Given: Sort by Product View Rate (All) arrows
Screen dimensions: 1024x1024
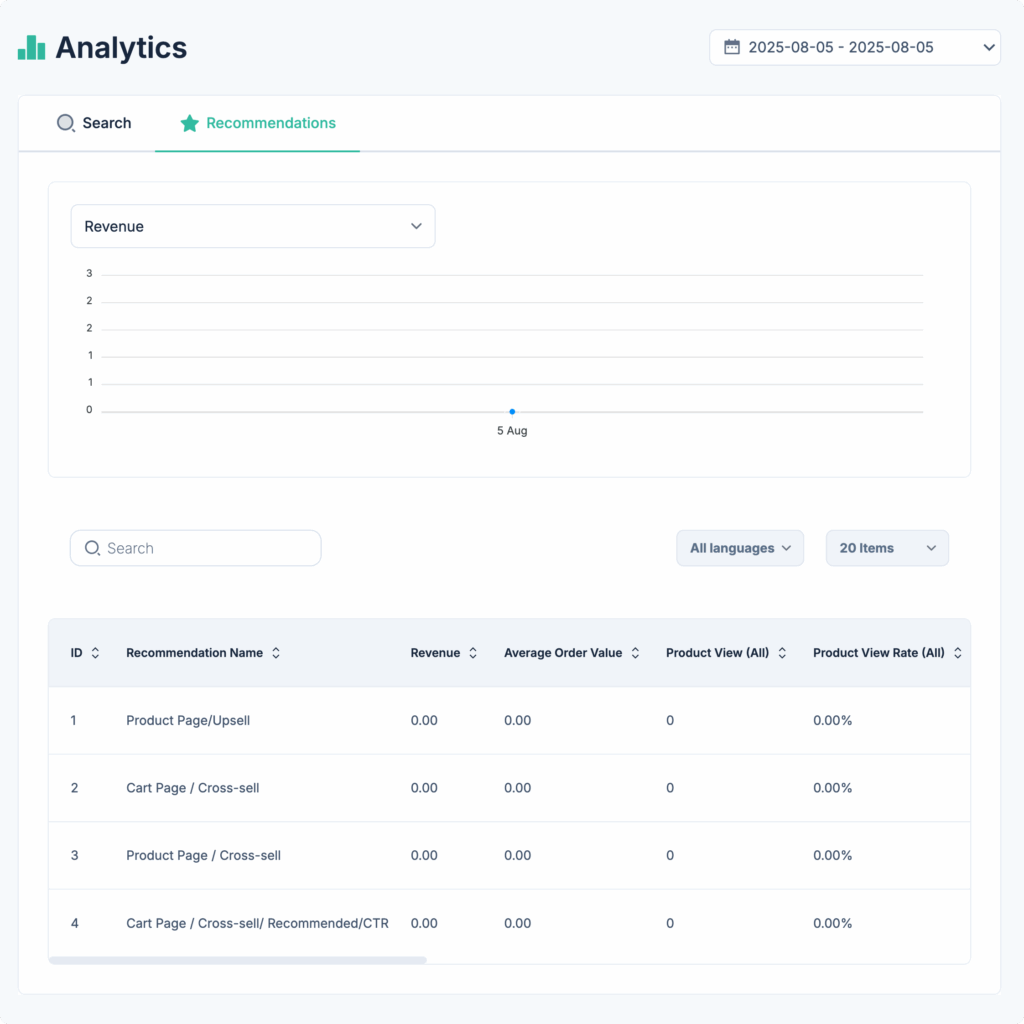Looking at the screenshot, I should pyautogui.click(x=957, y=653).
